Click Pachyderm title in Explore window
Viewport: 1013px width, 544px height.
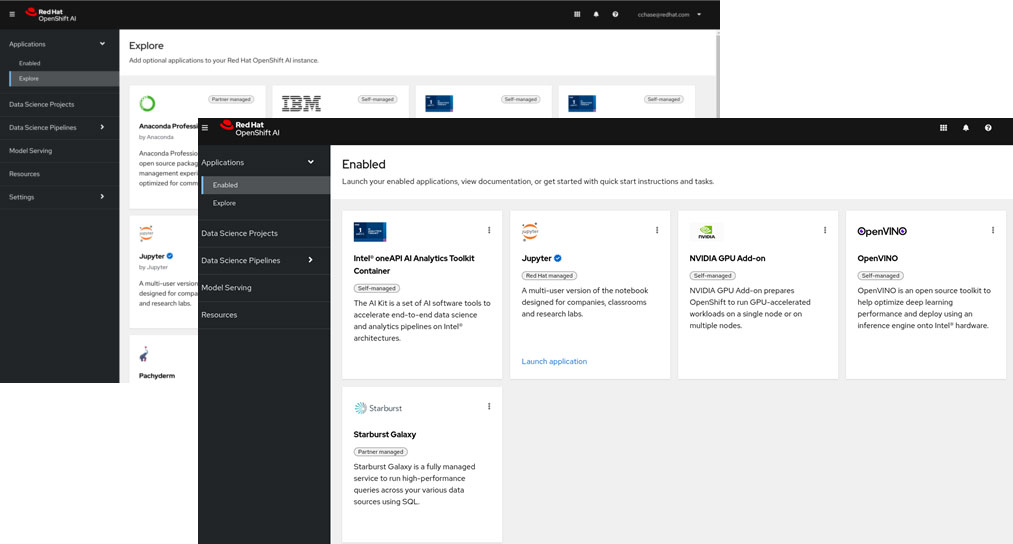(157, 375)
